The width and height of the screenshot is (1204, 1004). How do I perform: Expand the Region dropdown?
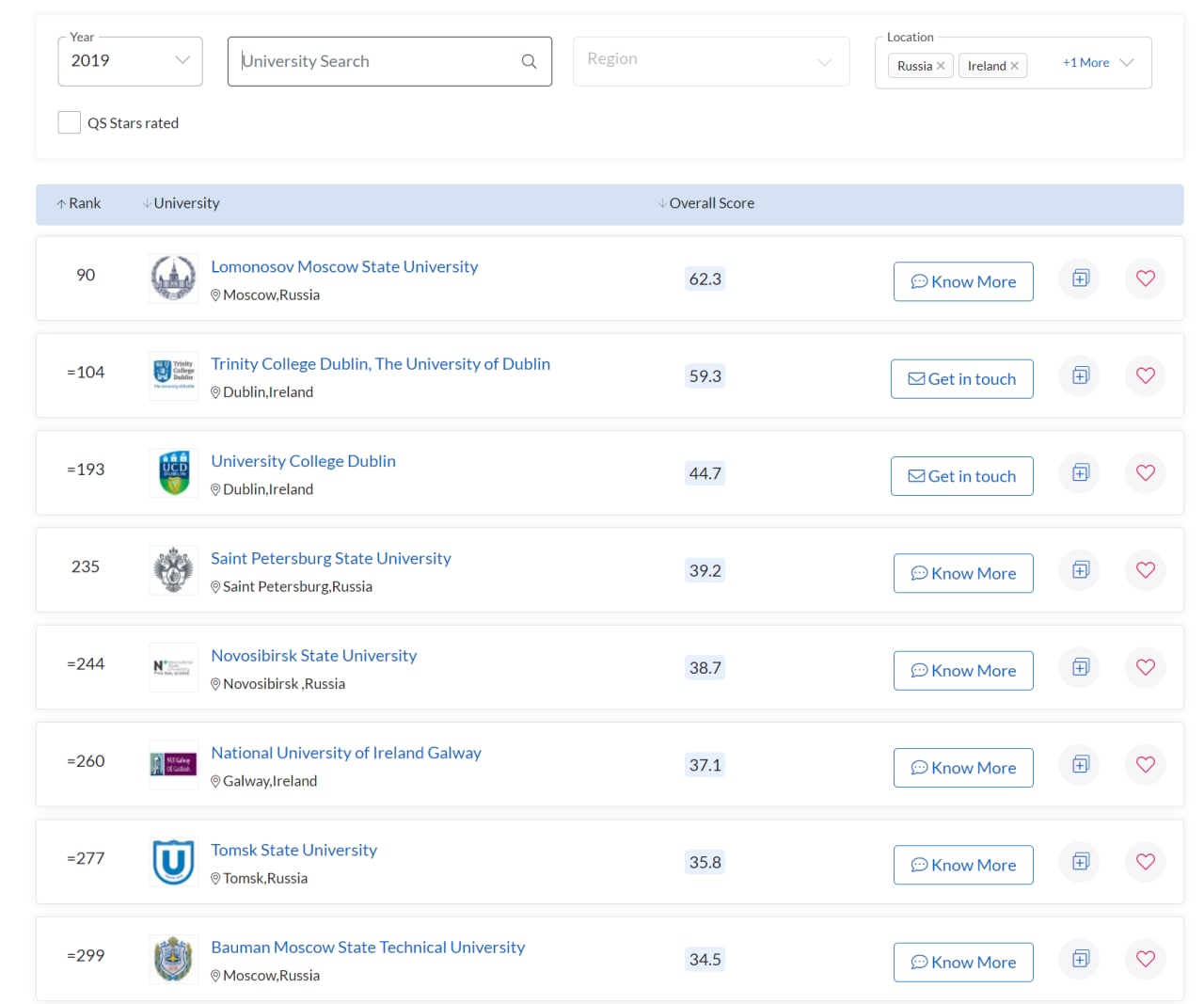tap(711, 61)
